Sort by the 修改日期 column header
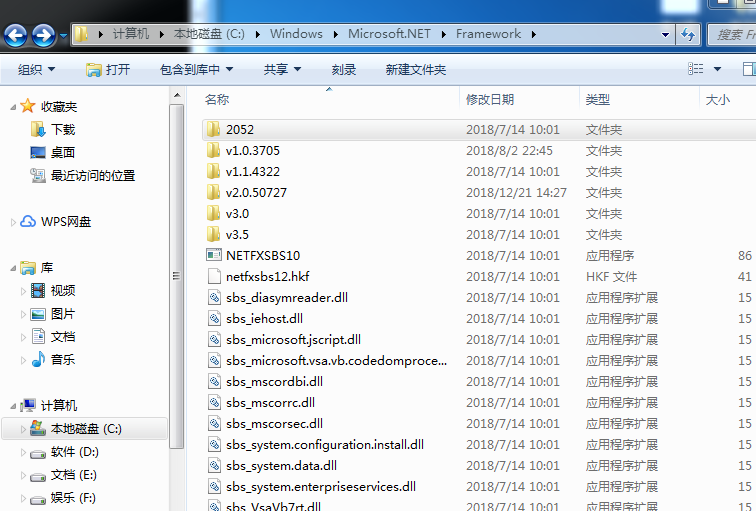Viewport: 756px width, 511px height. coord(490,100)
